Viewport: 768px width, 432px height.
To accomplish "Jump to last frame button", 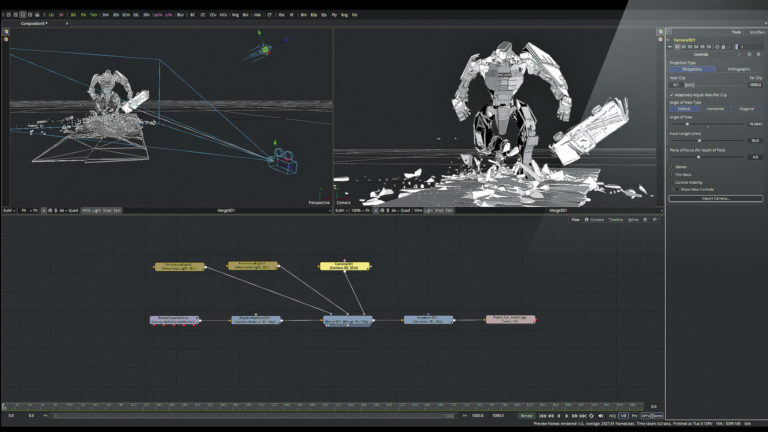I will pyautogui.click(x=583, y=416).
